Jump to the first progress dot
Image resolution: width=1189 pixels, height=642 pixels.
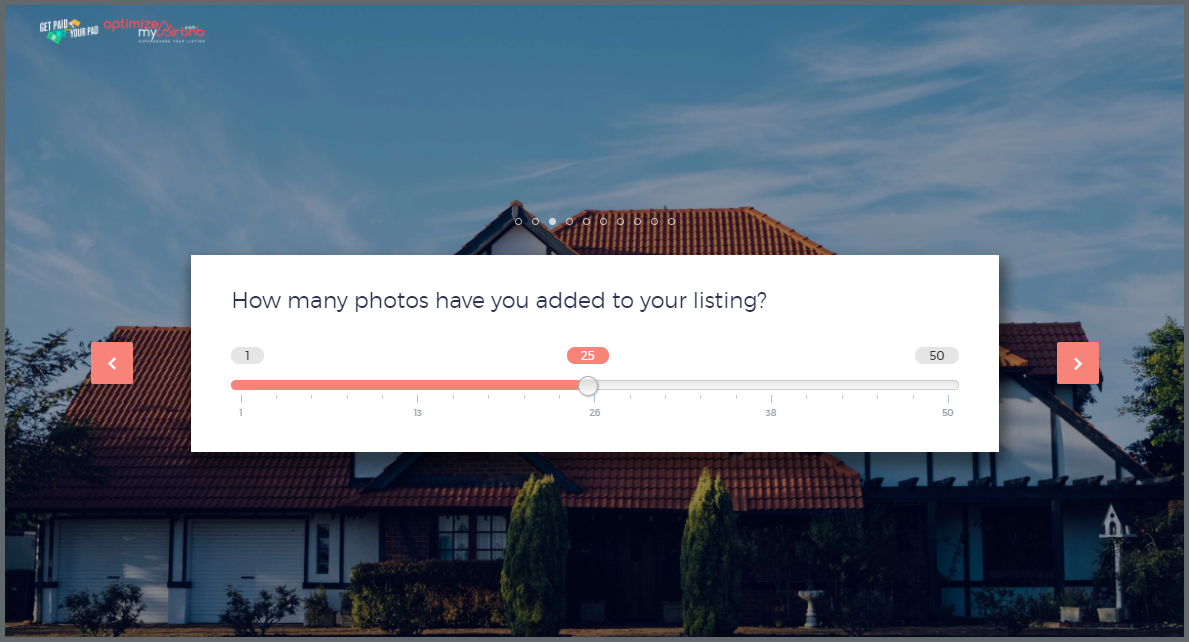519,221
